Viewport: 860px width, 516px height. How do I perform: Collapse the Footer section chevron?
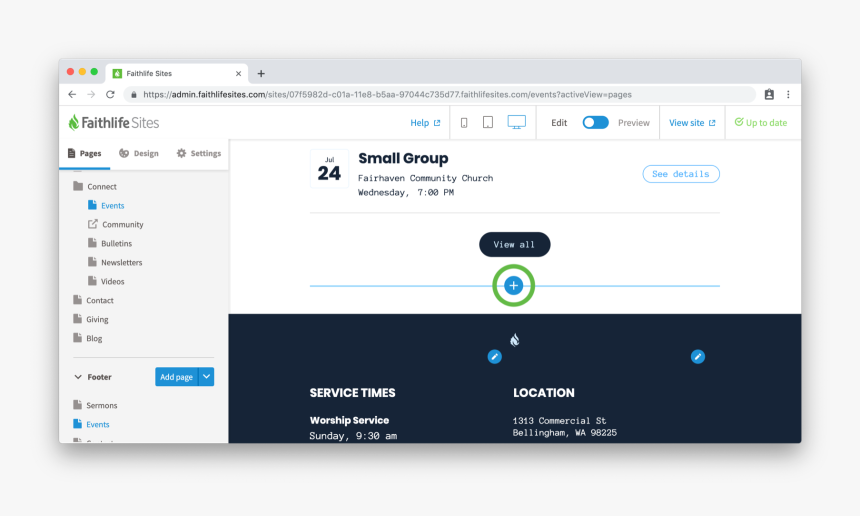[x=78, y=377]
